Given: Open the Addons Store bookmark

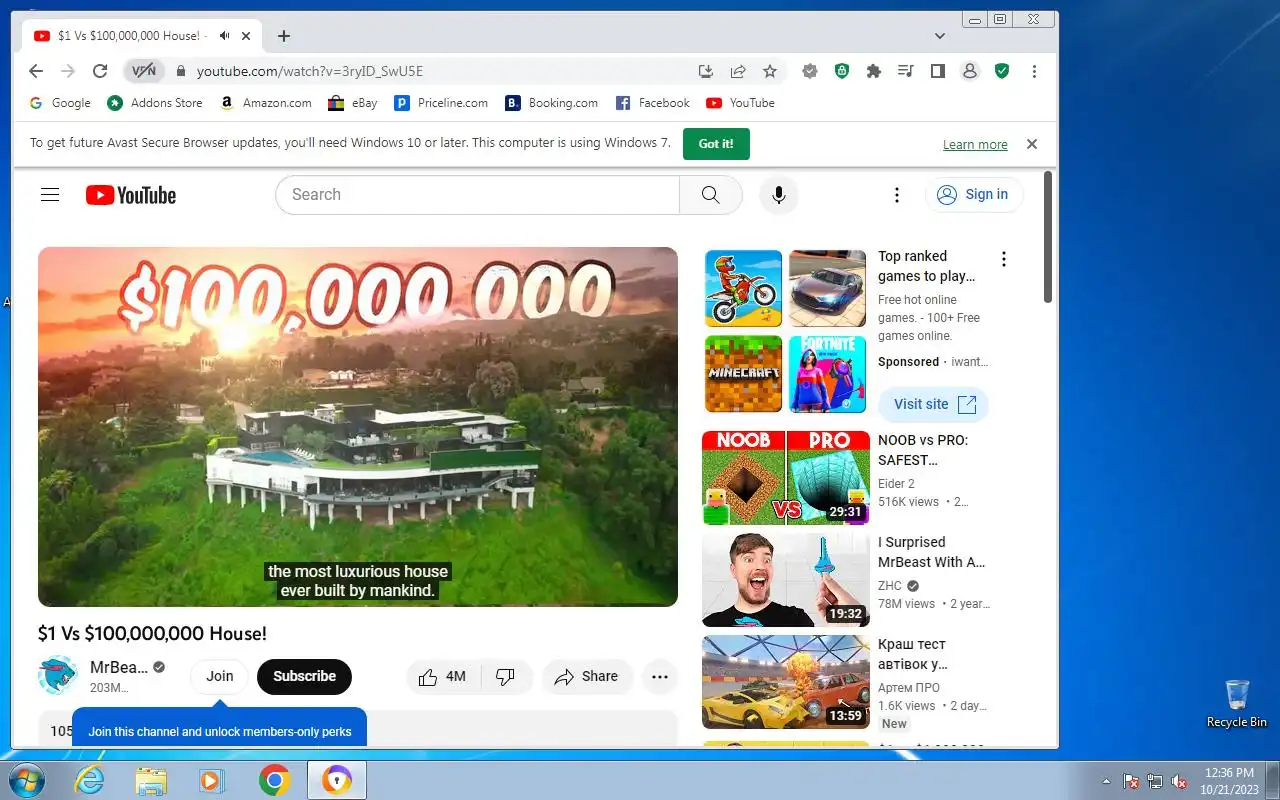Looking at the screenshot, I should click(x=155, y=103).
